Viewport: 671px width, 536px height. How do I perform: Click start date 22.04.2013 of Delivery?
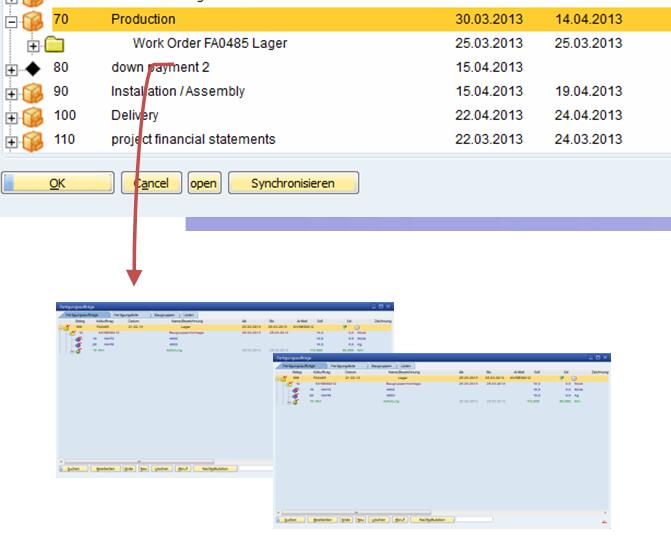489,115
